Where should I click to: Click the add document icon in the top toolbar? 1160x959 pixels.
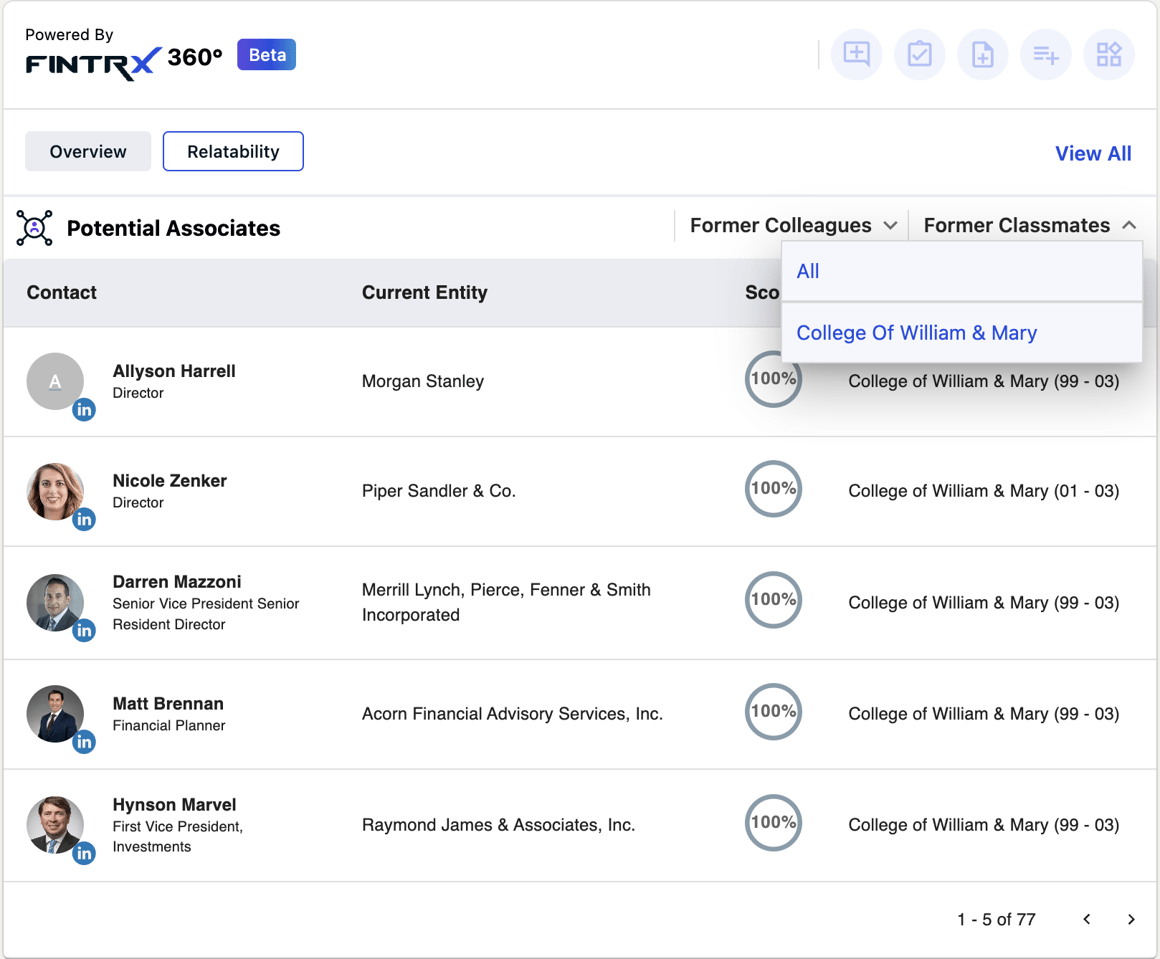coord(982,55)
